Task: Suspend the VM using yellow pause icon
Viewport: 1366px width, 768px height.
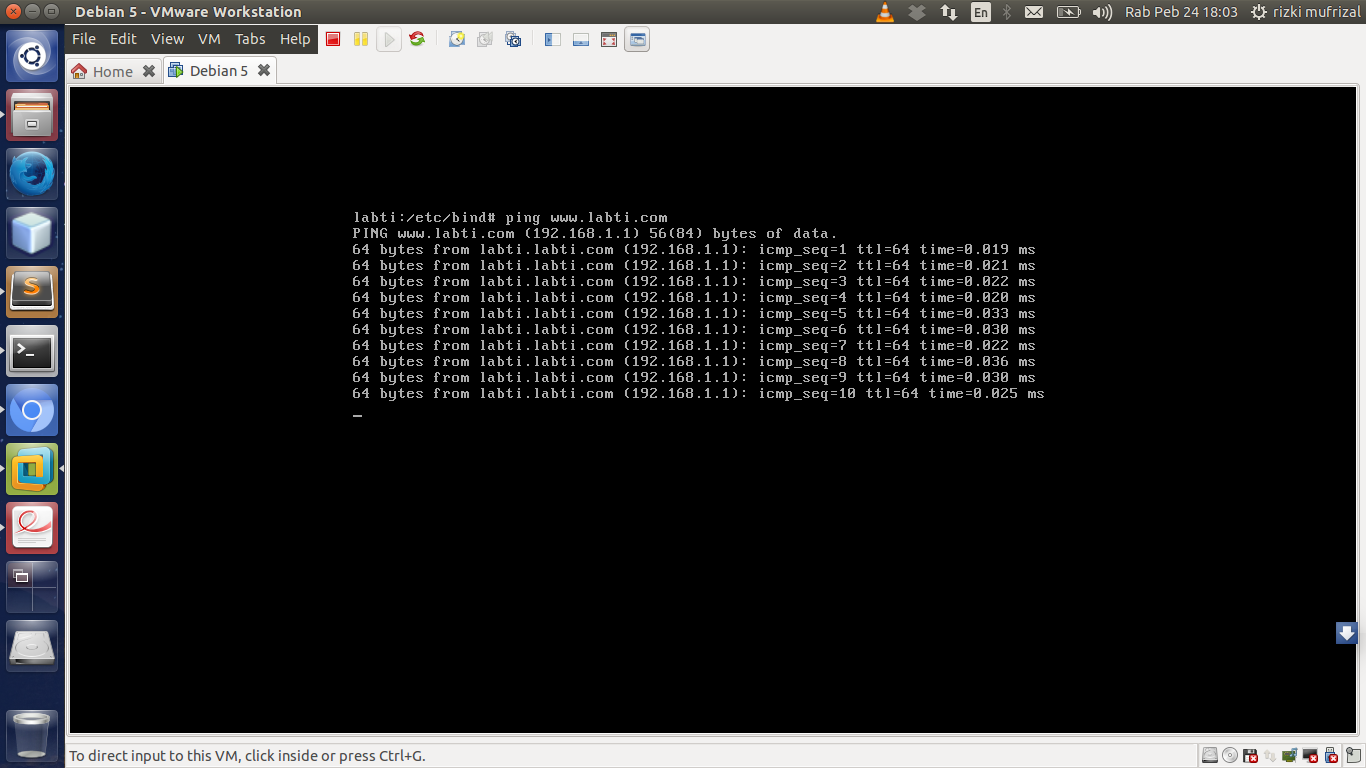Action: (361, 39)
